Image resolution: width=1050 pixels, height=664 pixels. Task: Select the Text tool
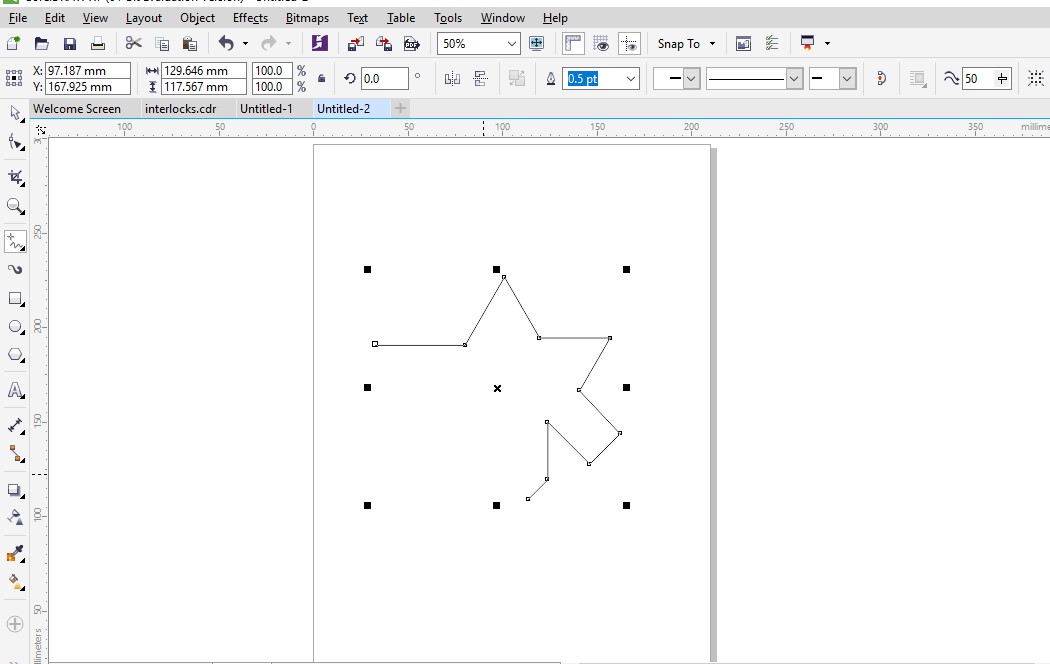click(15, 390)
